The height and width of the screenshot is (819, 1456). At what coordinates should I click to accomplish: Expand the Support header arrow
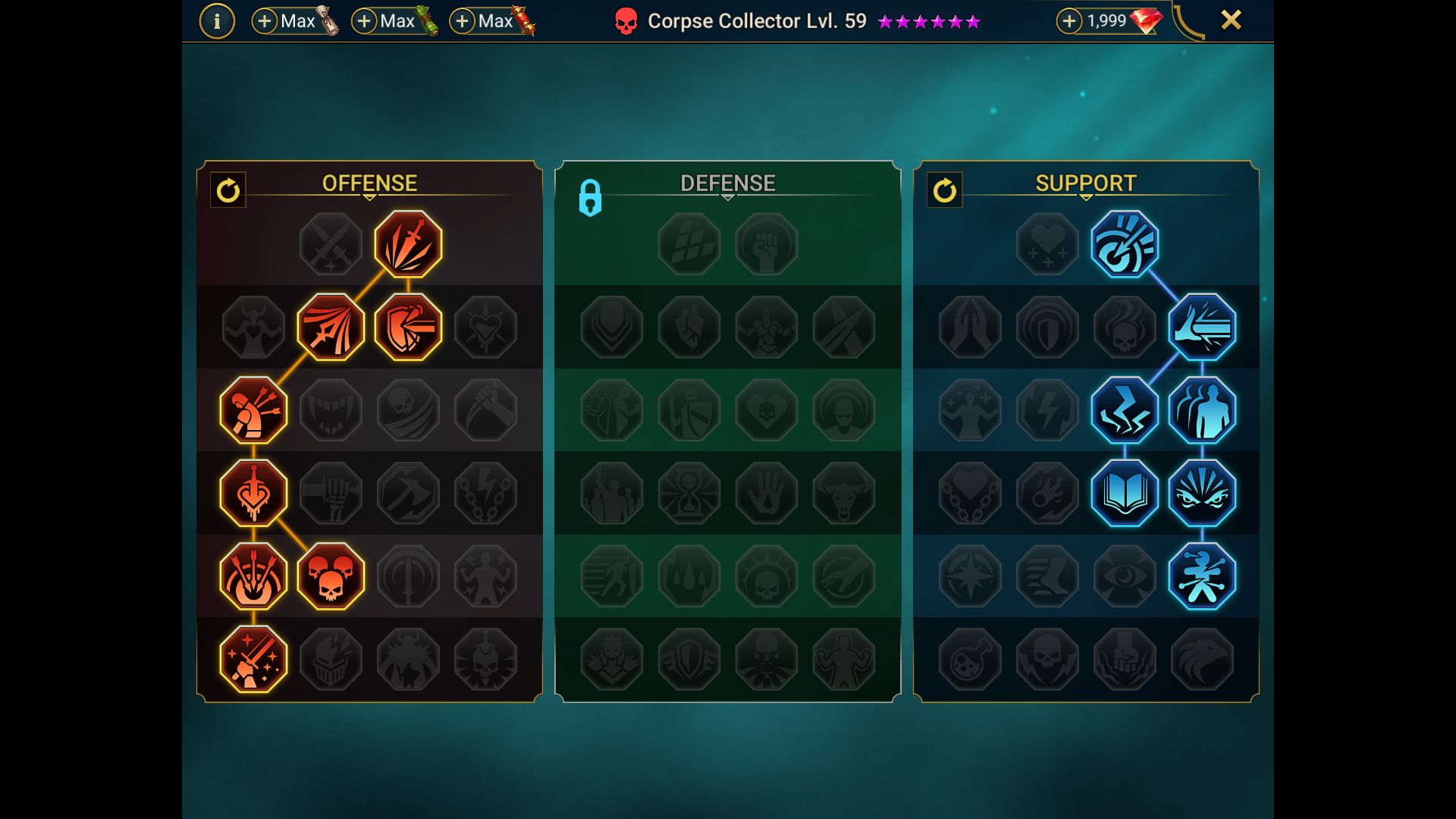coord(1086,198)
